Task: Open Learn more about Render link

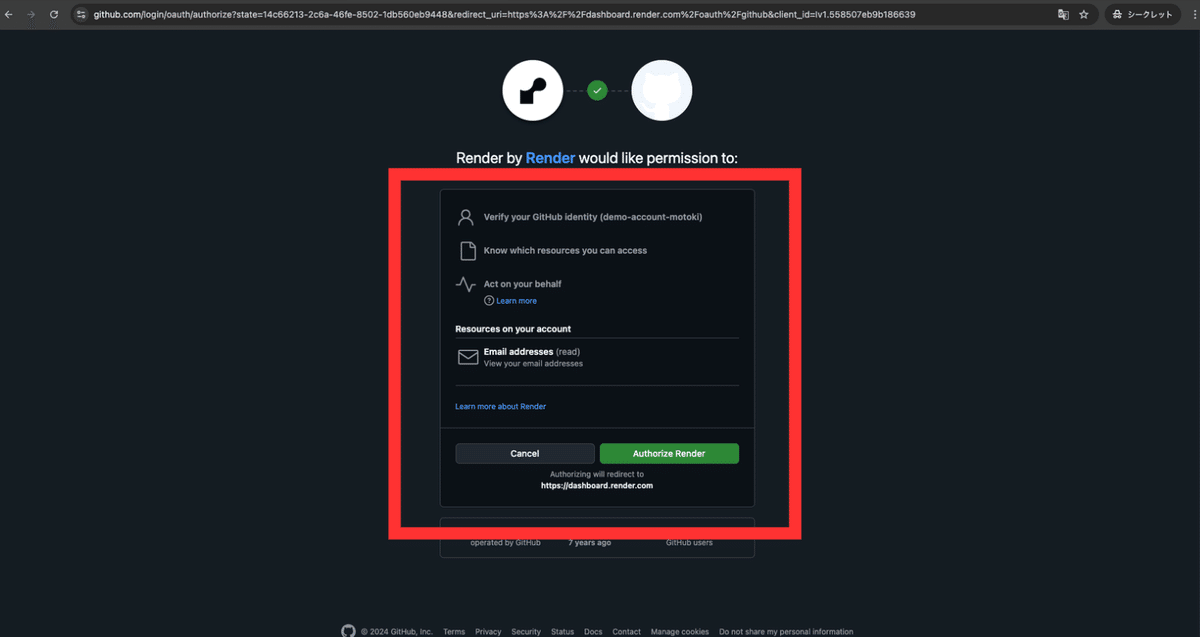Action: [500, 406]
